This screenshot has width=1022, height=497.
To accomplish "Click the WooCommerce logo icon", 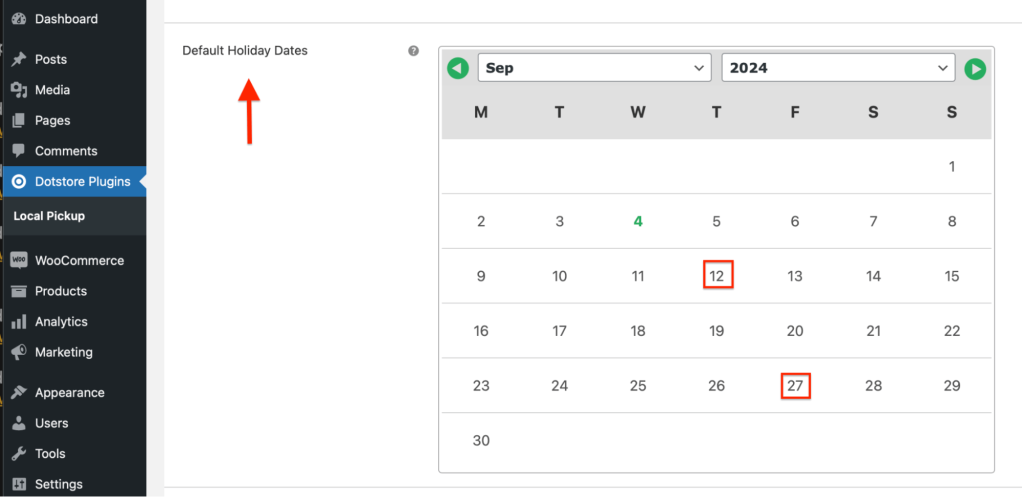I will click(x=19, y=261).
